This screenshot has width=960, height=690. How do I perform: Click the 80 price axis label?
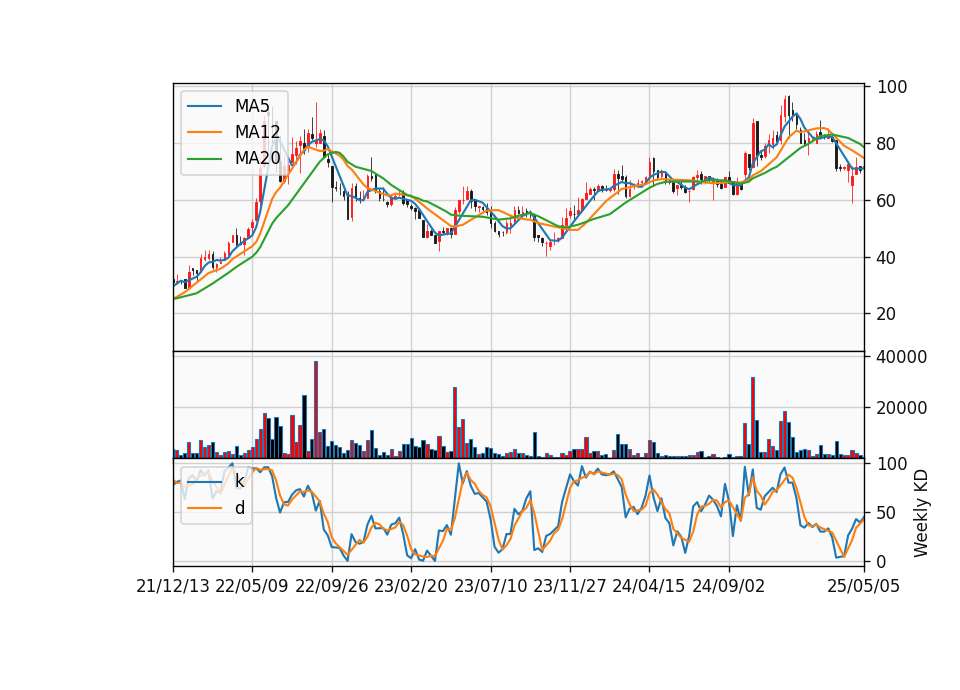point(886,144)
